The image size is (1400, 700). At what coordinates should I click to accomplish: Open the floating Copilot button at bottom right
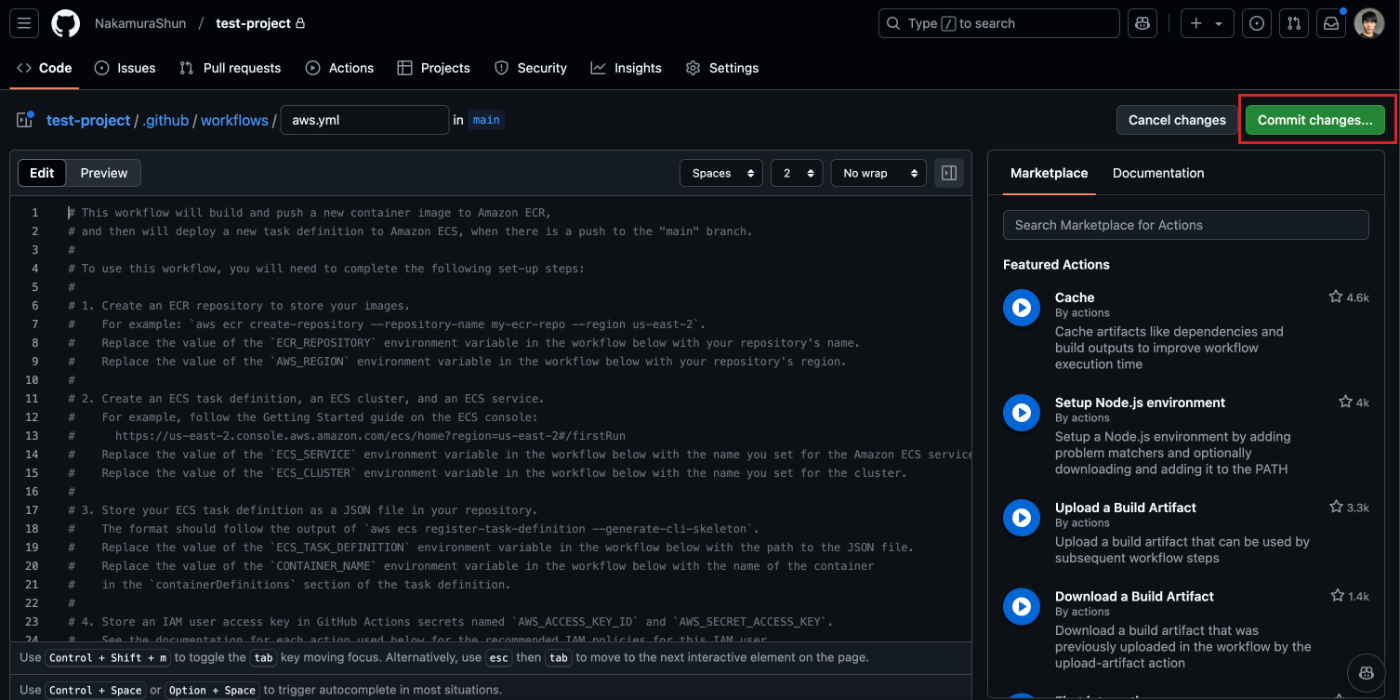pyautogui.click(x=1366, y=671)
